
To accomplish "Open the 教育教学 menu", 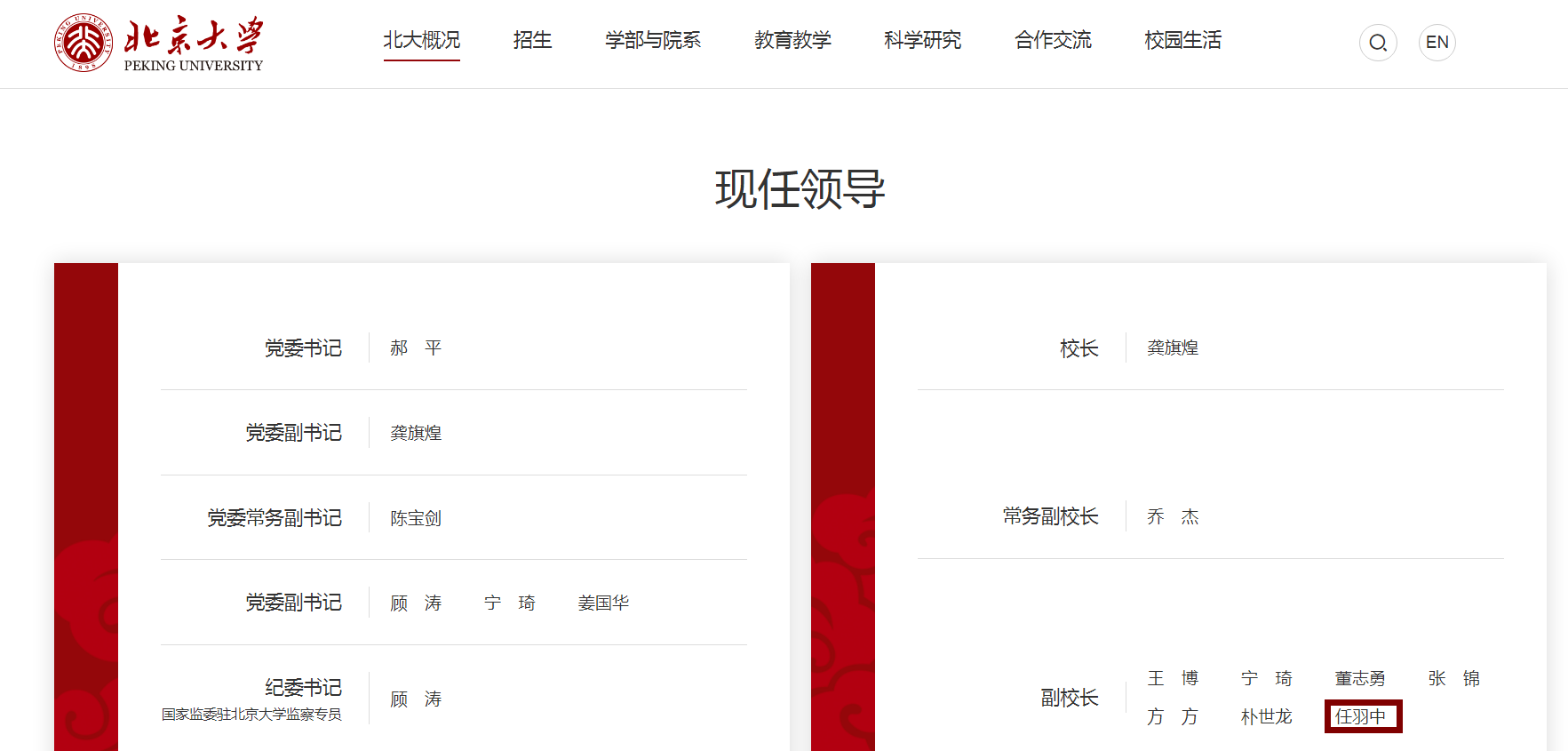I will (x=792, y=40).
